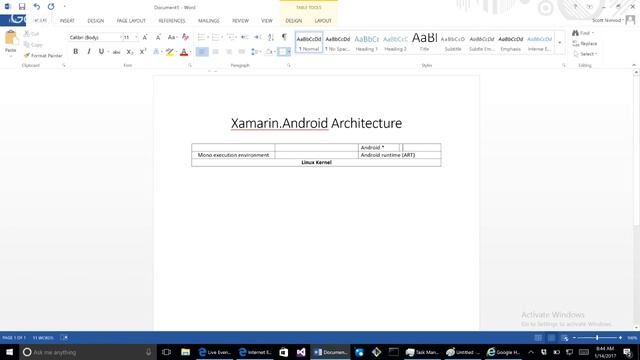Decrease the paragraph indent
The image size is (640, 360).
[244, 38]
